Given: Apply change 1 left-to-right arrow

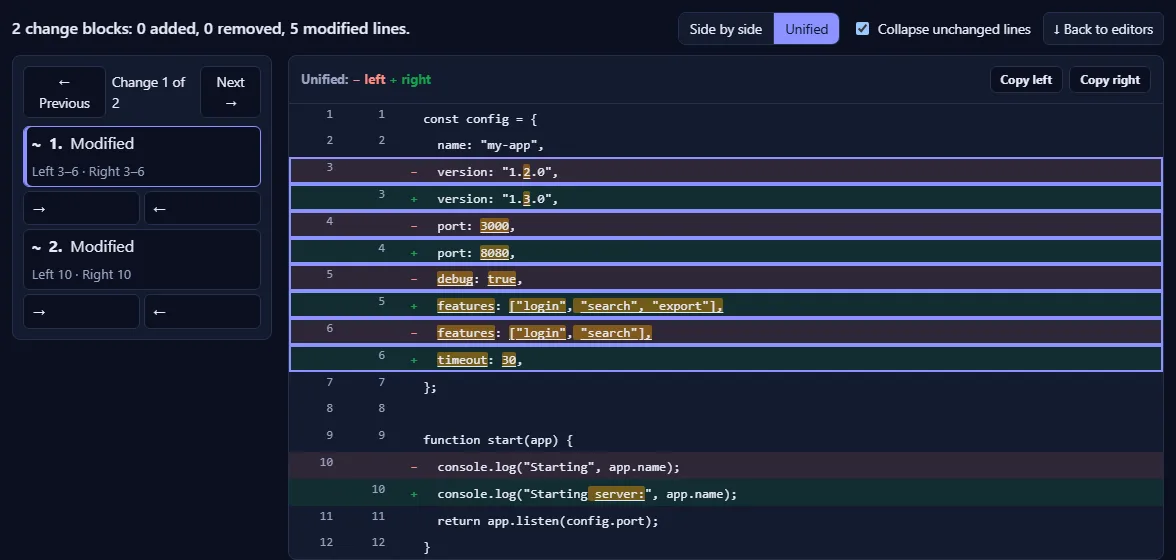Looking at the screenshot, I should [81, 208].
